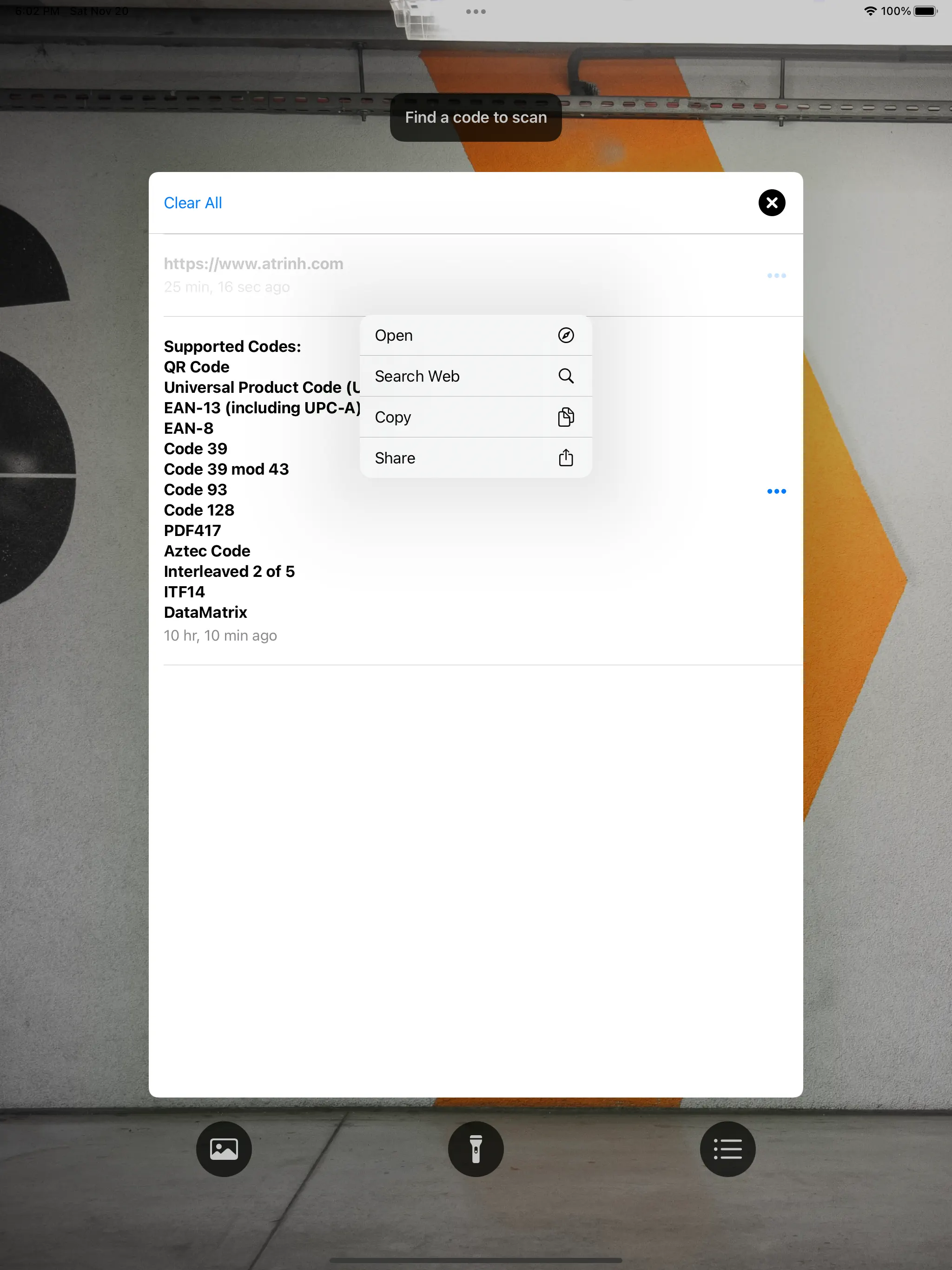Open more options for atrinh.com entry

pos(776,276)
